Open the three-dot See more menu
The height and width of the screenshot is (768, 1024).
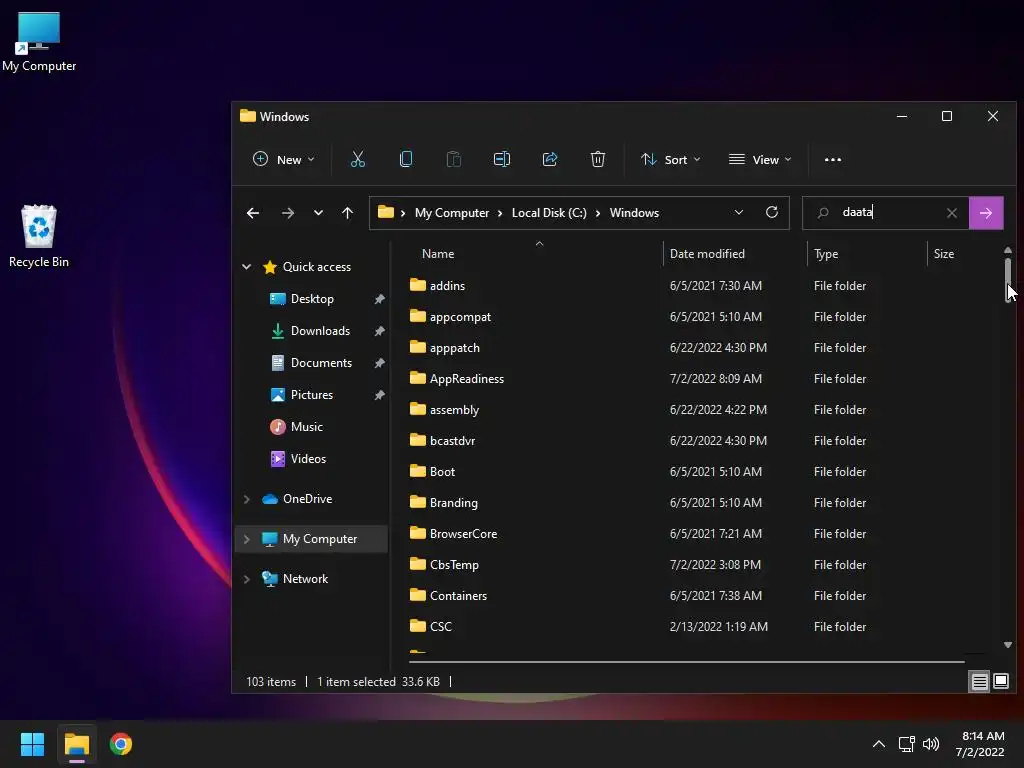pyautogui.click(x=833, y=159)
